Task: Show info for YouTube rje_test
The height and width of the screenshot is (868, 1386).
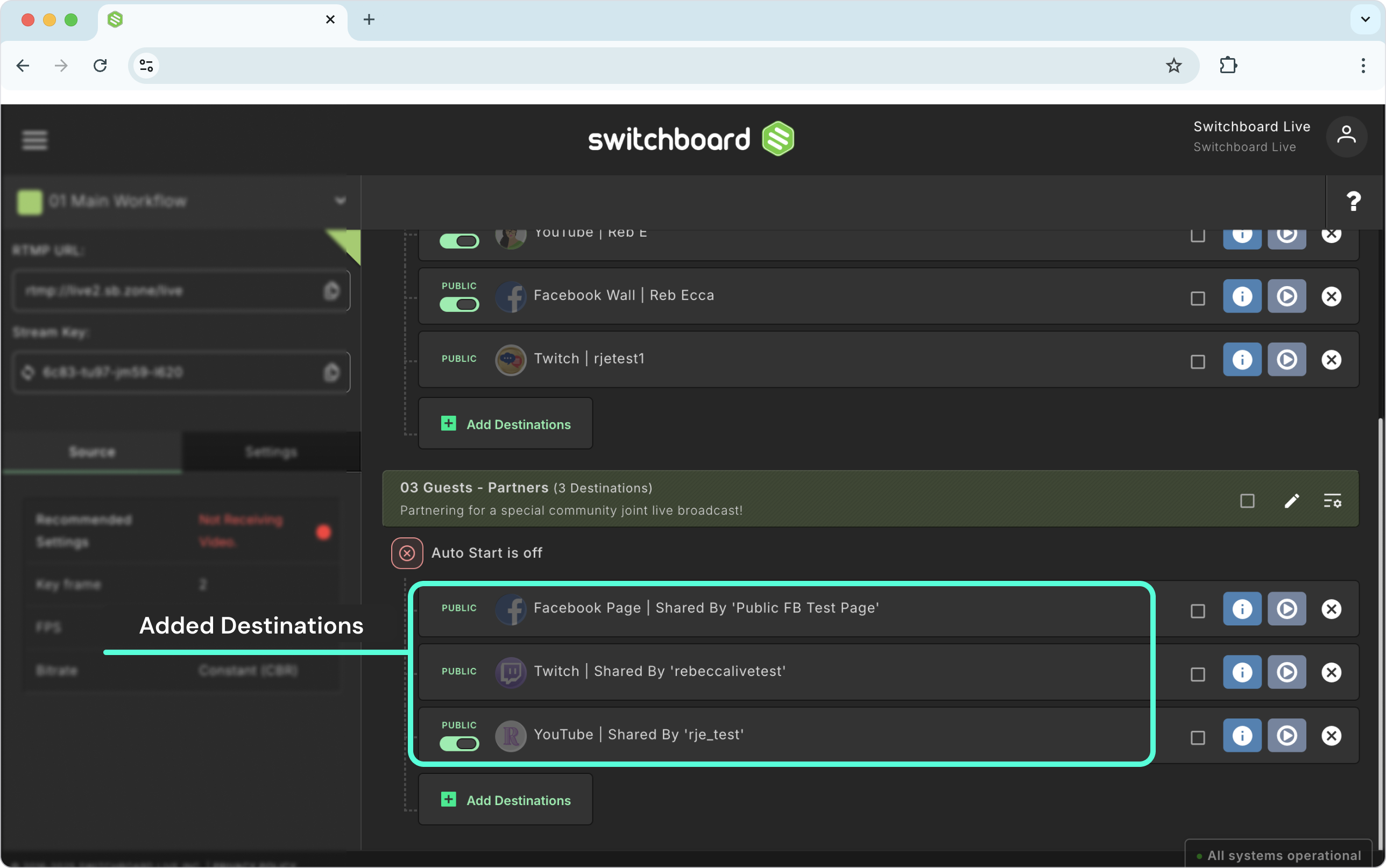Action: pyautogui.click(x=1242, y=735)
